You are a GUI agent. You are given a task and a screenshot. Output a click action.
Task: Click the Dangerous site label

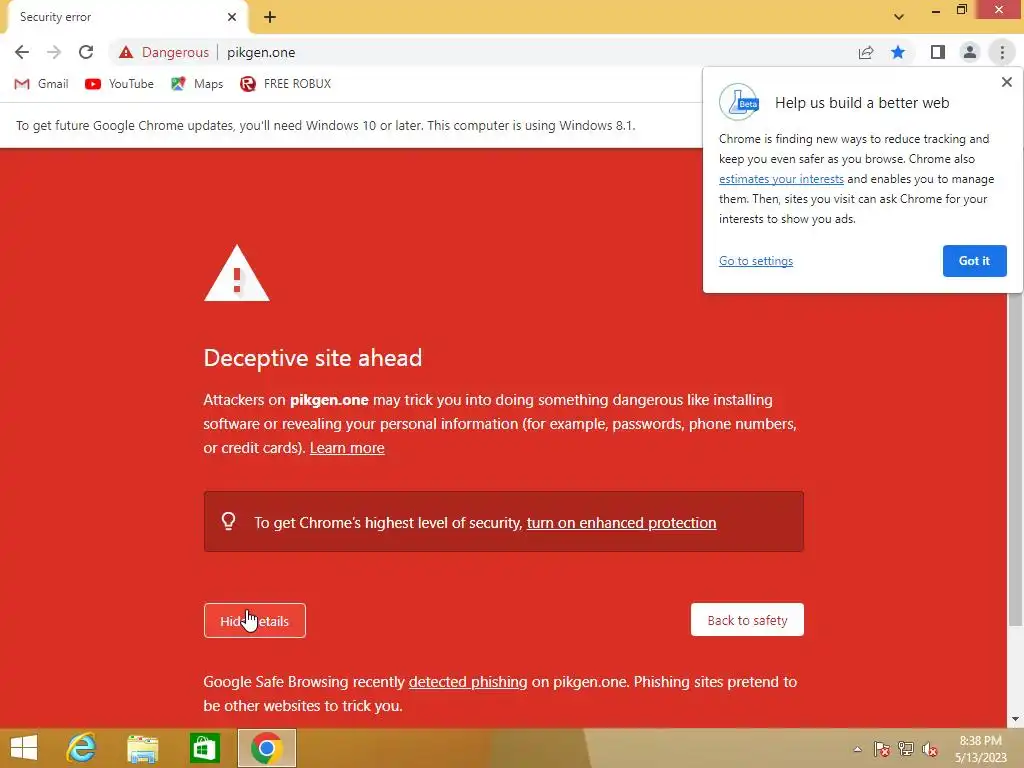pyautogui.click(x=175, y=52)
